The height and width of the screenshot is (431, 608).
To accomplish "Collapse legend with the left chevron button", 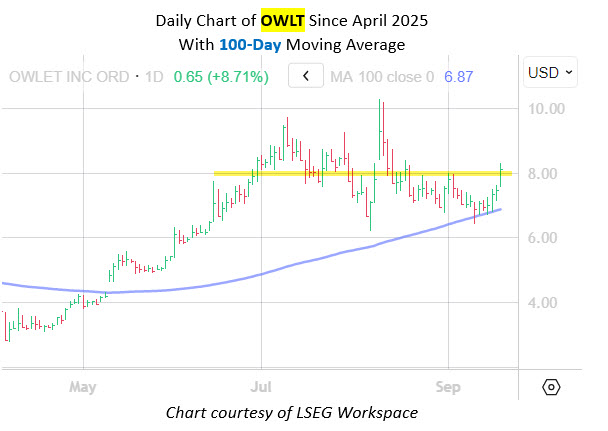I will coord(306,76).
